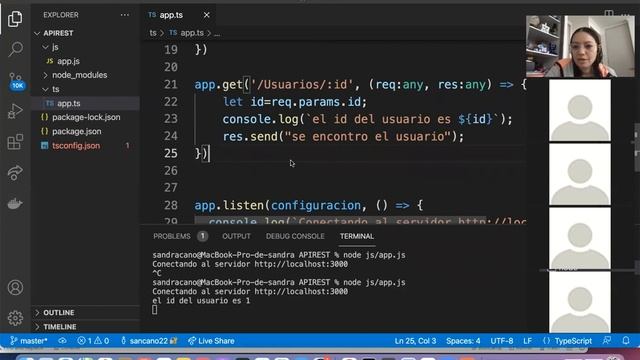Click the first participant avatar placeholder
640x360 pixels.
point(580,110)
